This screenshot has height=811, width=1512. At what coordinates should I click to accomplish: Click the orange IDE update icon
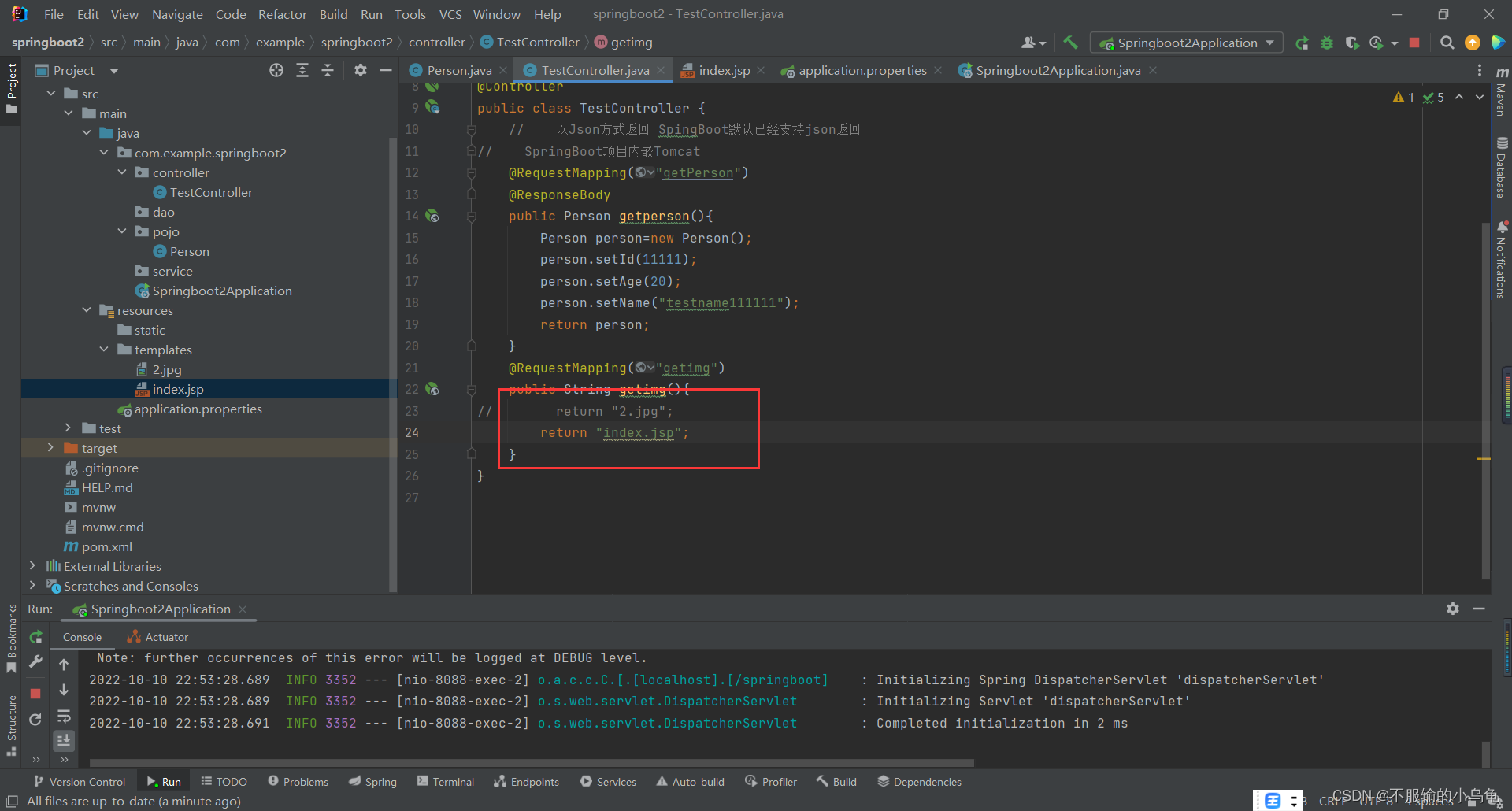(x=1472, y=43)
